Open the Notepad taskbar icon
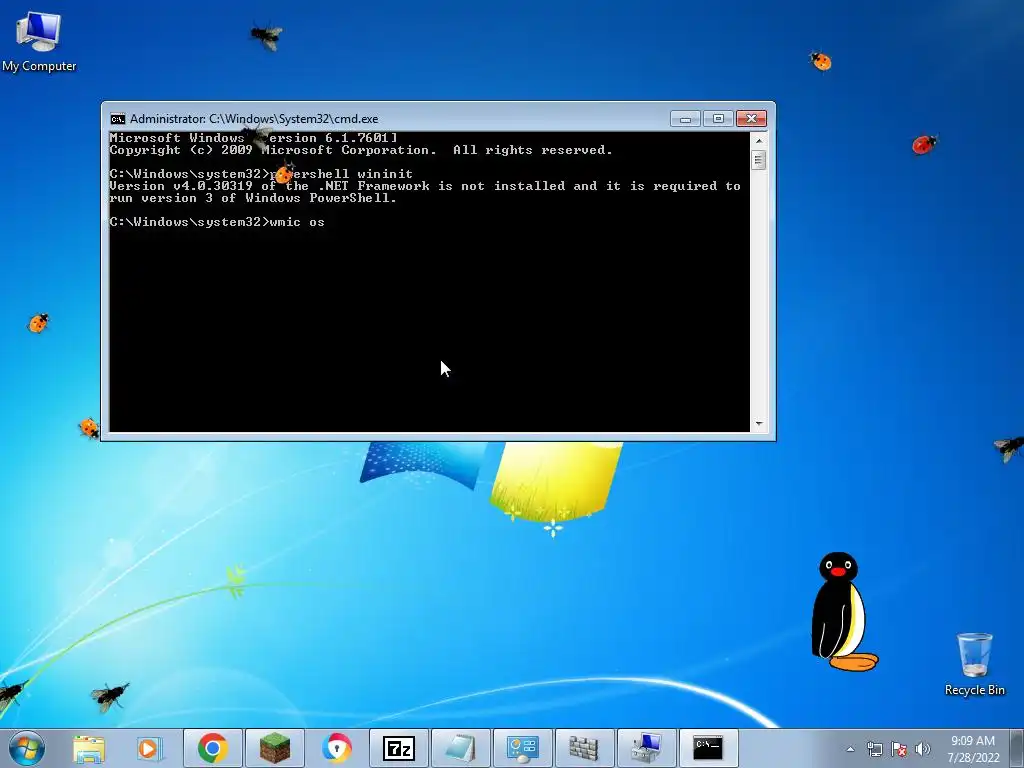 (460, 748)
